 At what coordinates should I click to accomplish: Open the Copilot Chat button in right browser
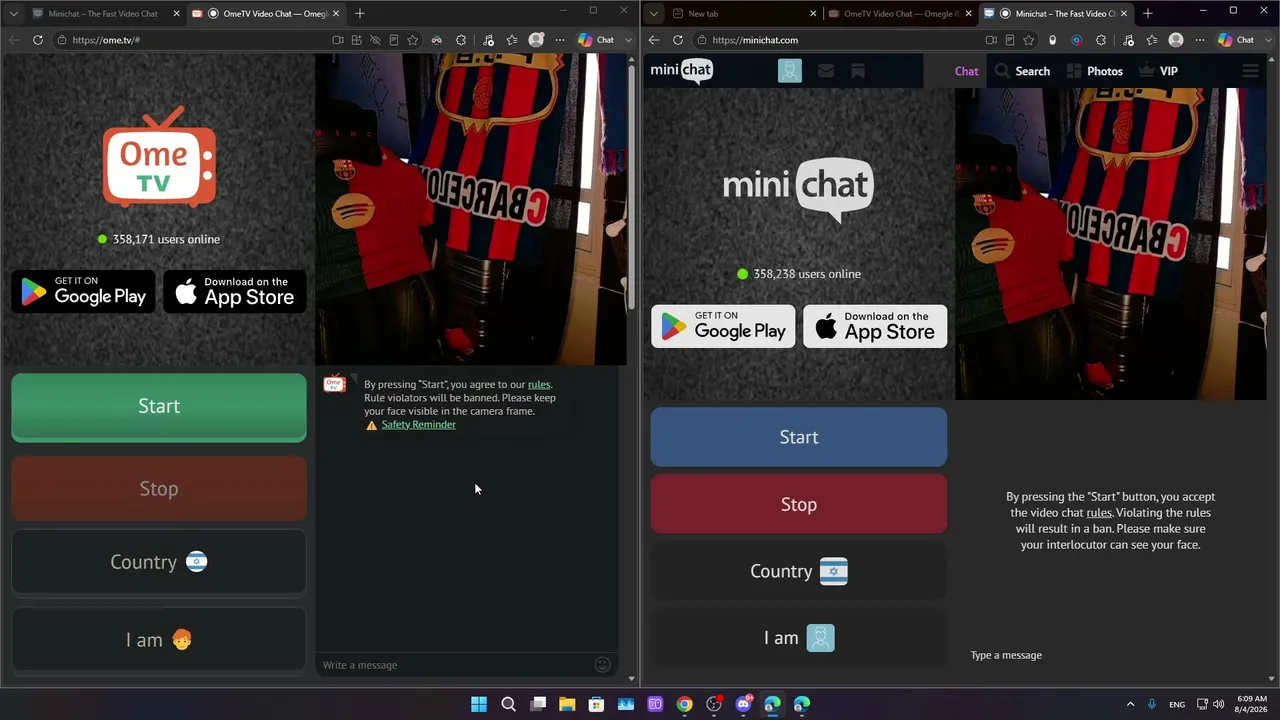click(1237, 40)
